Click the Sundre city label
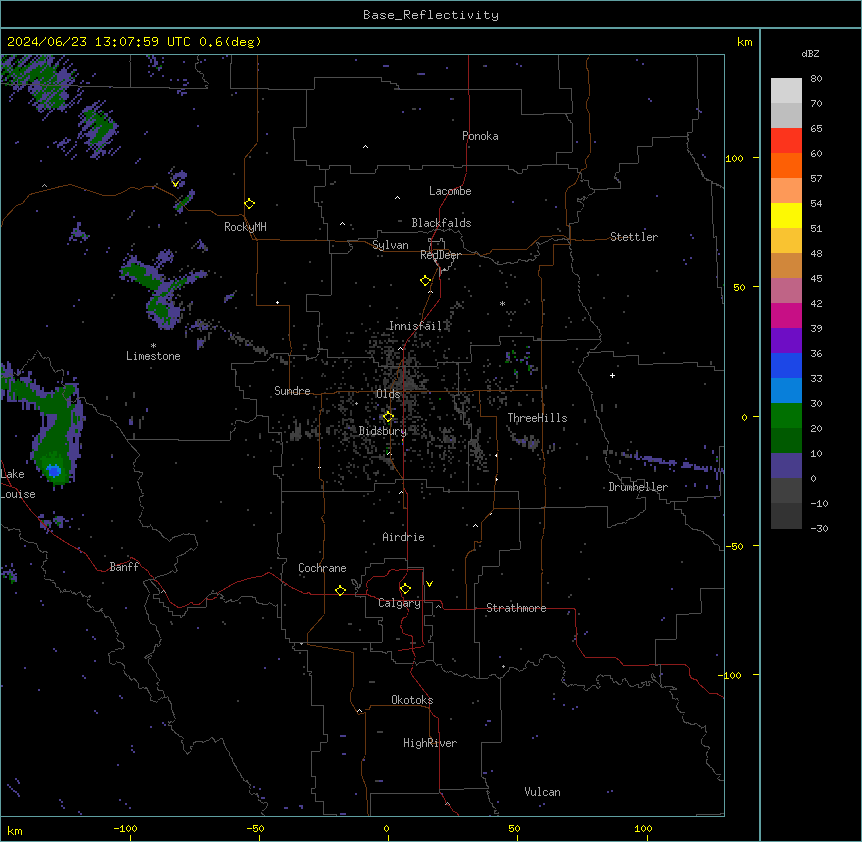 292,391
